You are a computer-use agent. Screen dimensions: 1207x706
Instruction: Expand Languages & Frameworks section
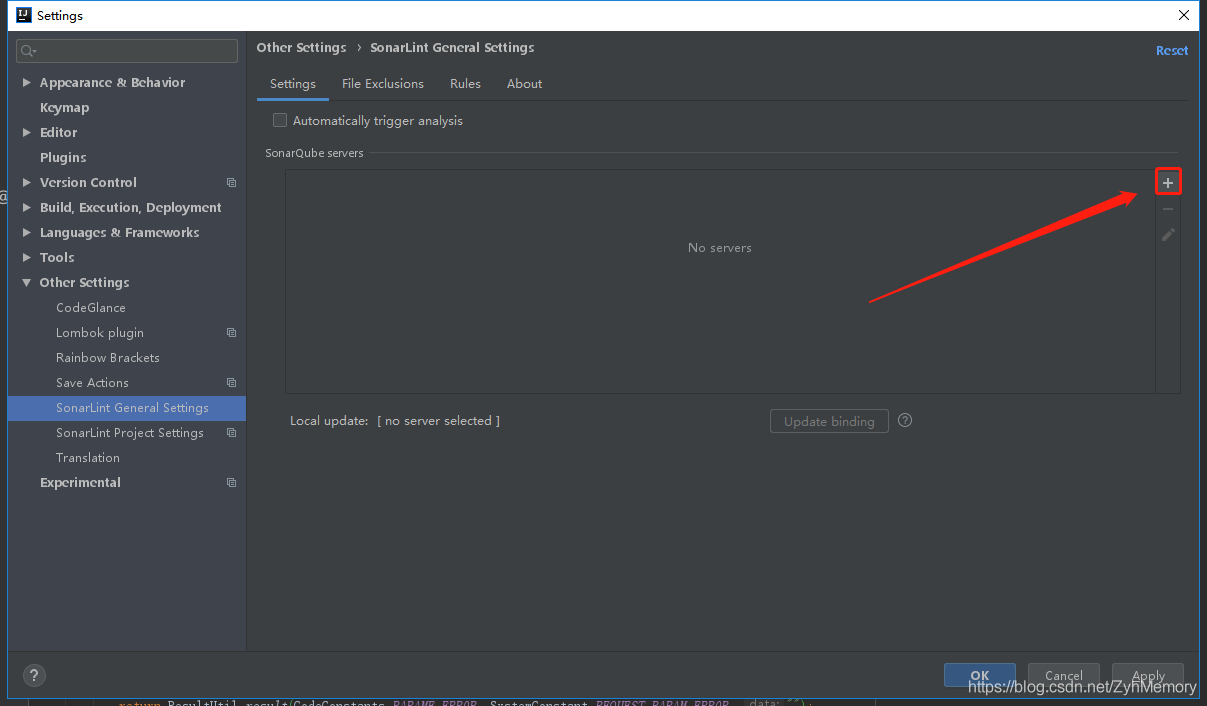(x=27, y=233)
